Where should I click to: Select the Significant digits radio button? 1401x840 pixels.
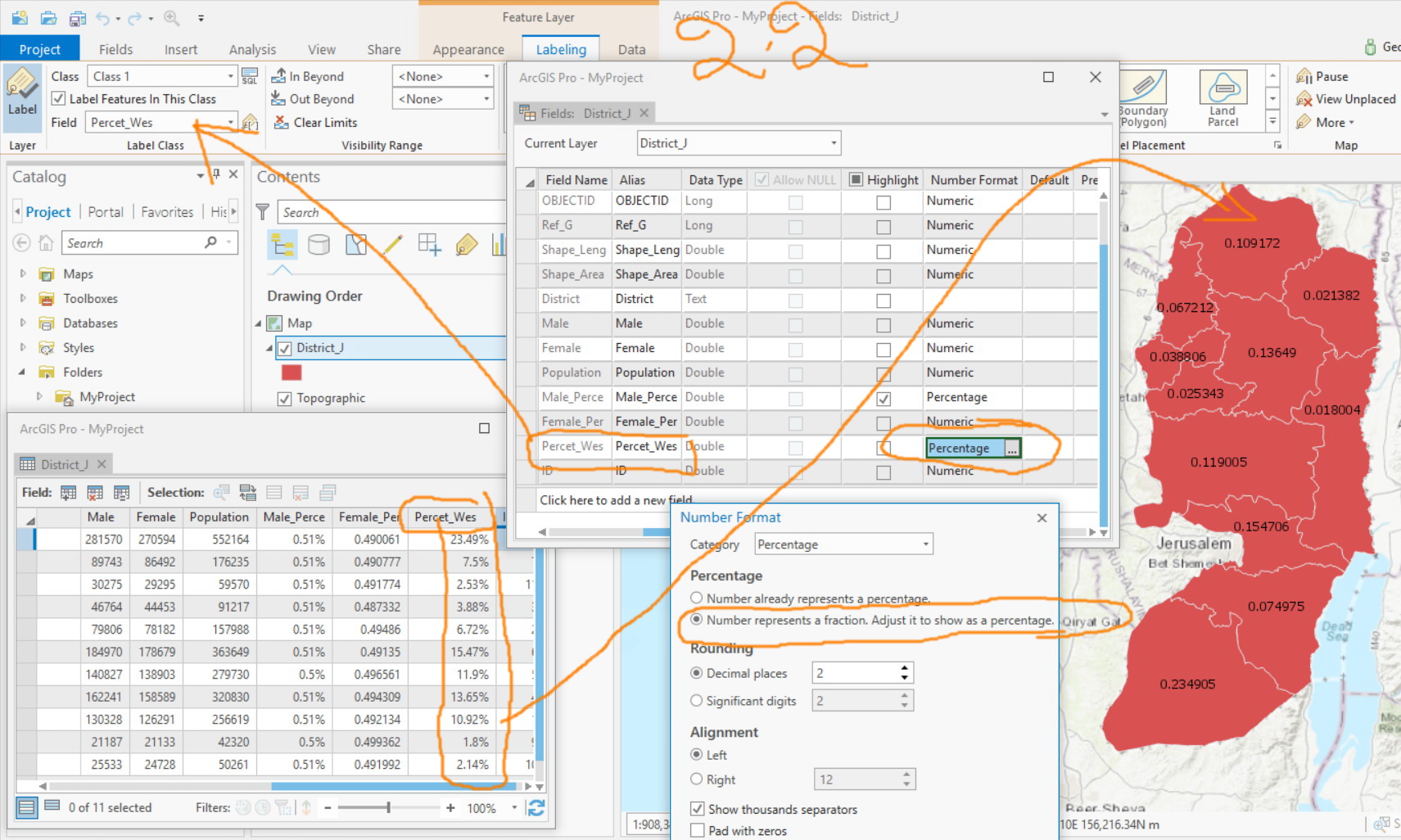coord(697,701)
